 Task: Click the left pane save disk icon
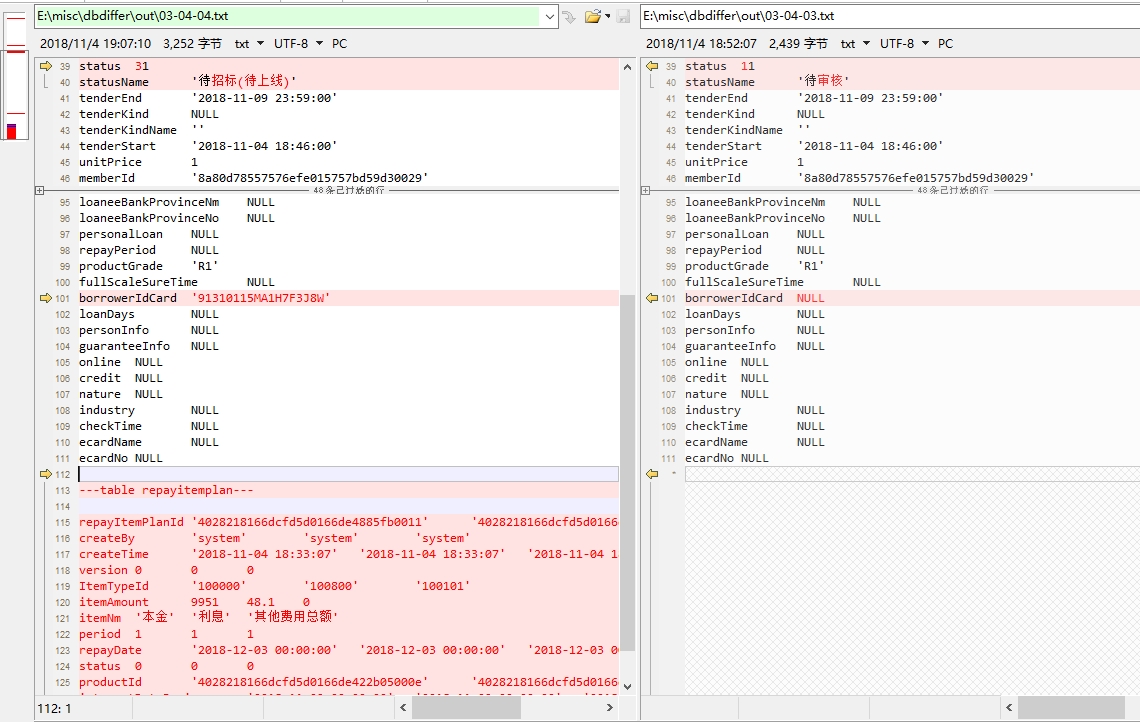pos(624,16)
